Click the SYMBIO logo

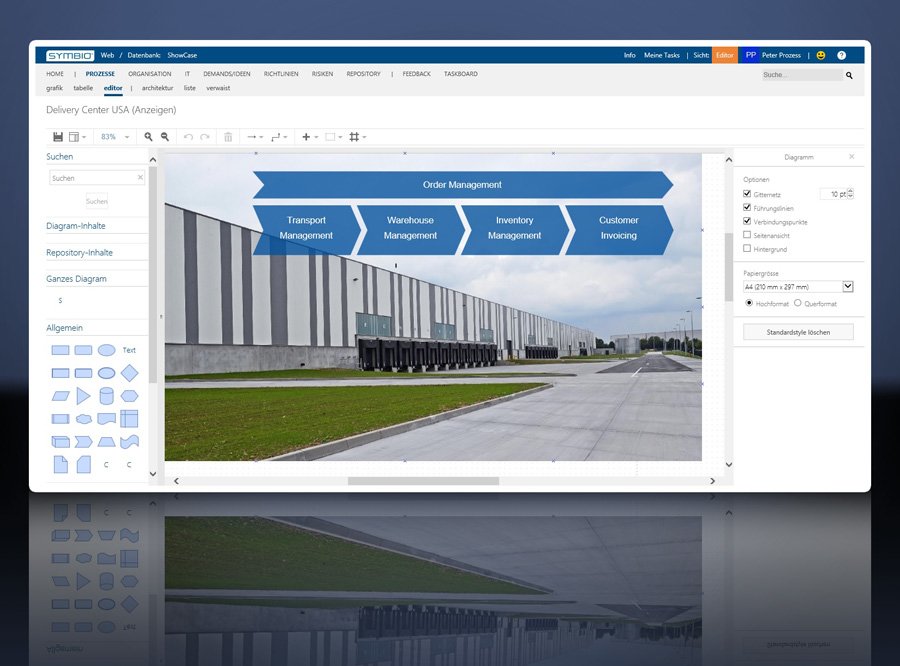70,55
